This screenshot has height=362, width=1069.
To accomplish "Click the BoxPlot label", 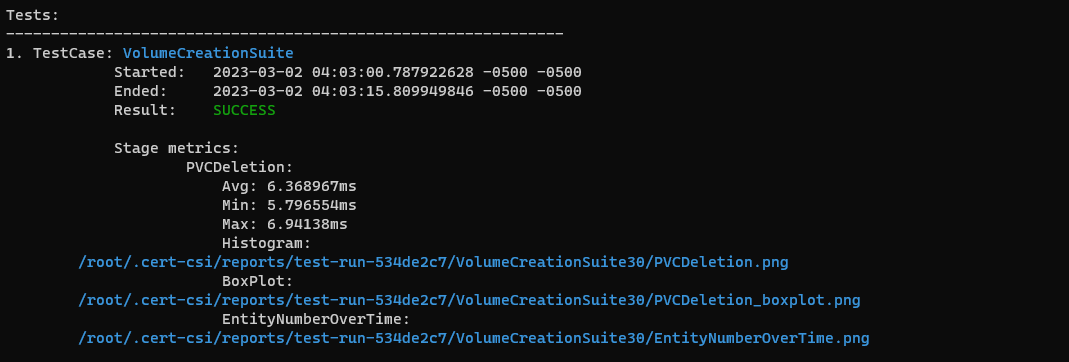I will [x=258, y=281].
